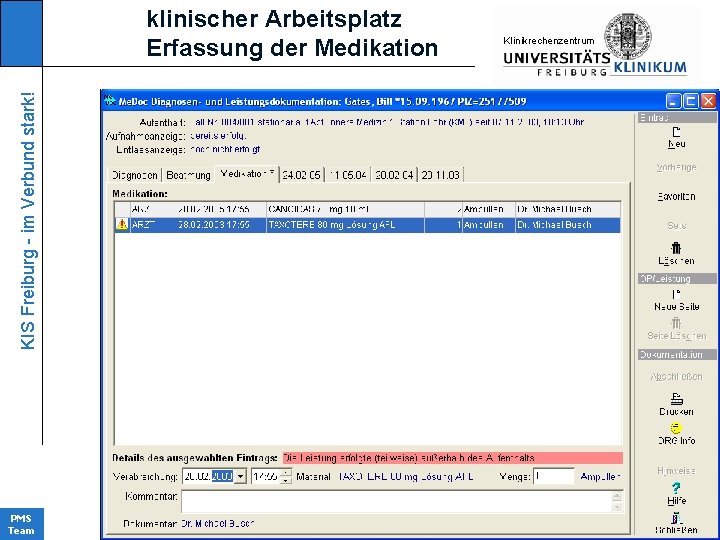720x540 pixels.
Task: Click Dokumentar name Dr. Michael Busch
Action: pyautogui.click(x=218, y=523)
